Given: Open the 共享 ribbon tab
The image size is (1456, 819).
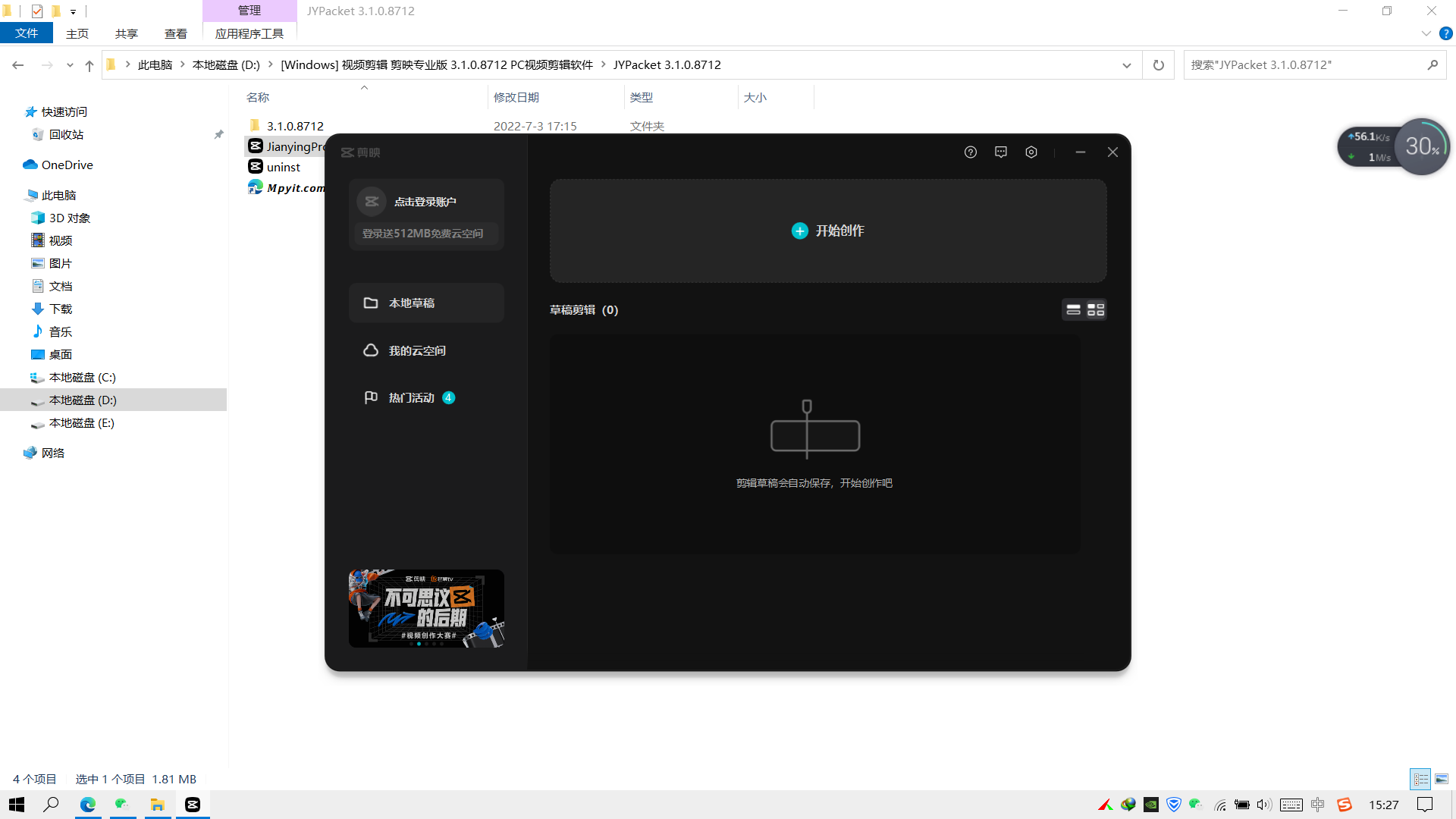Looking at the screenshot, I should (127, 33).
